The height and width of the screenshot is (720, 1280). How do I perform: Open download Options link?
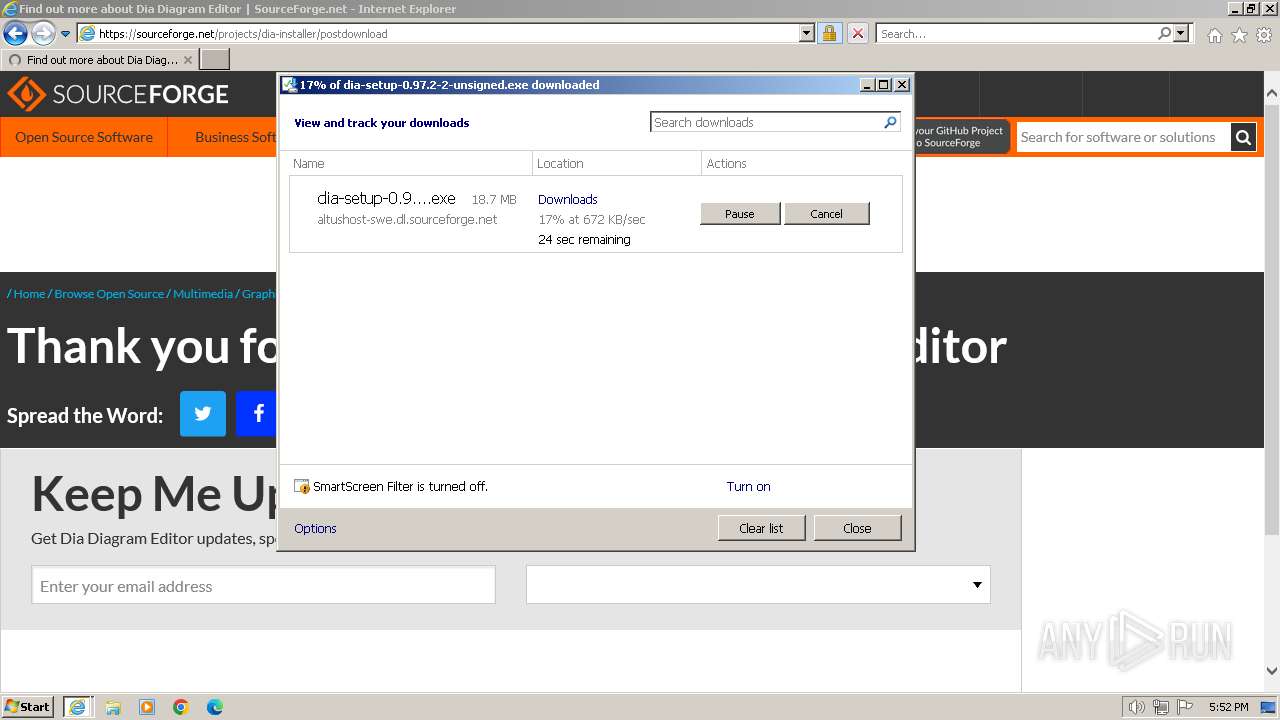pyautogui.click(x=315, y=528)
